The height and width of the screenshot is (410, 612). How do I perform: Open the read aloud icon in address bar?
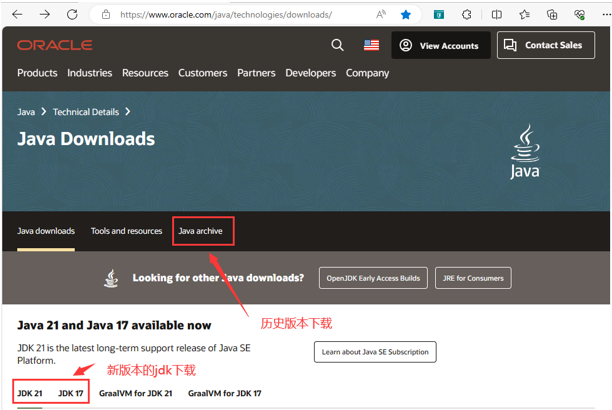(381, 15)
